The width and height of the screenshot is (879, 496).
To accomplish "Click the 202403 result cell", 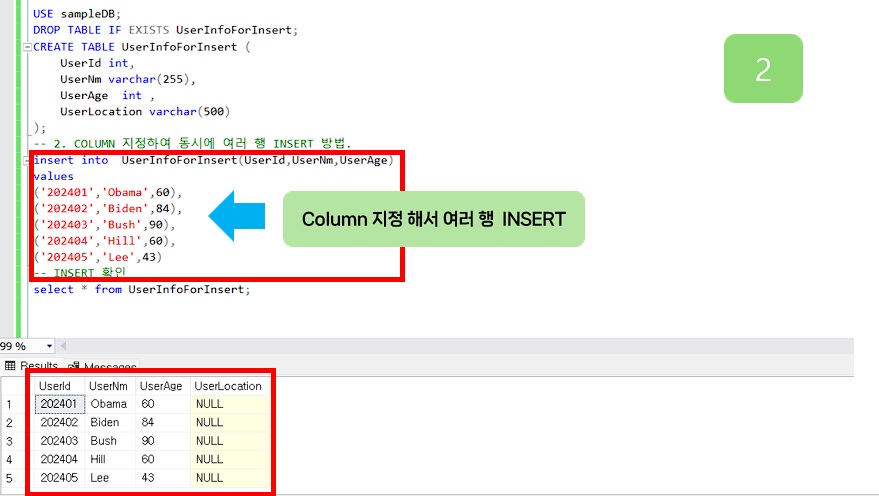I will 59,441.
